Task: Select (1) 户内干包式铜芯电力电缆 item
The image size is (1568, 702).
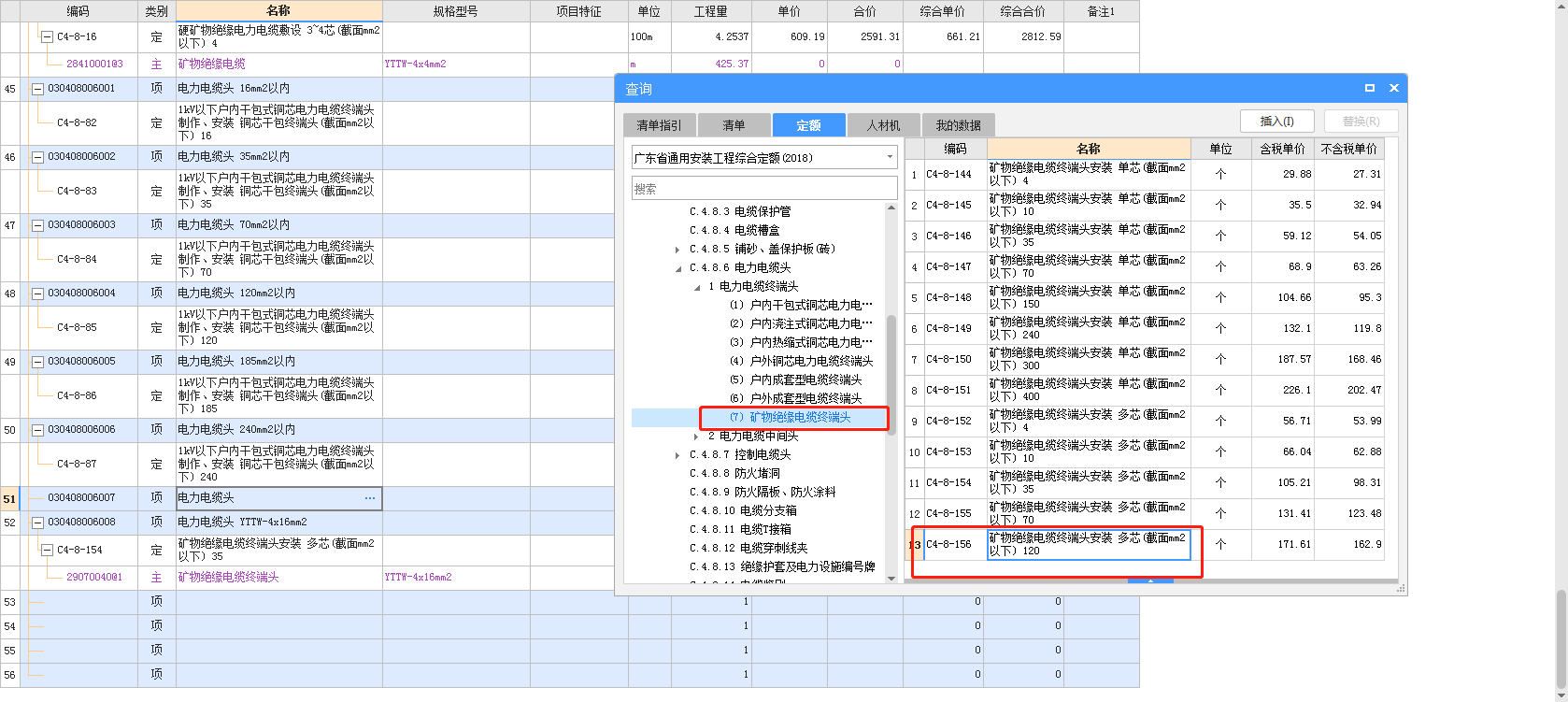Action: point(801,305)
